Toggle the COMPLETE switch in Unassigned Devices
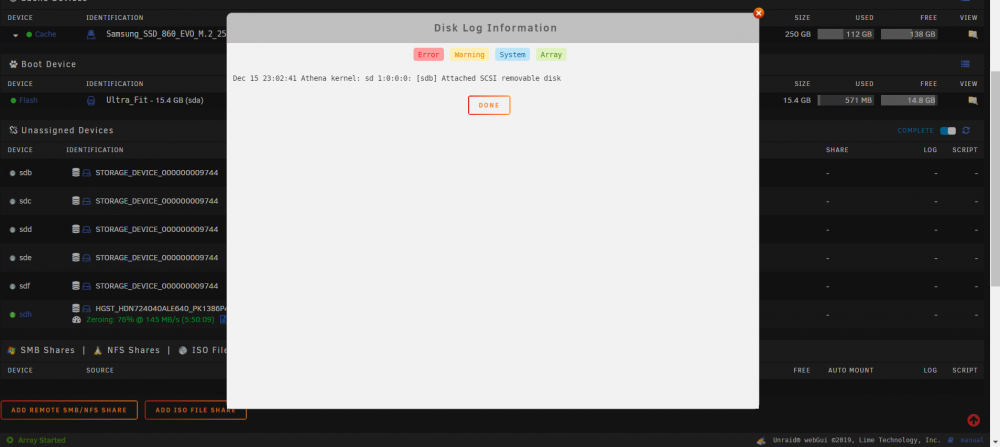 [948, 131]
